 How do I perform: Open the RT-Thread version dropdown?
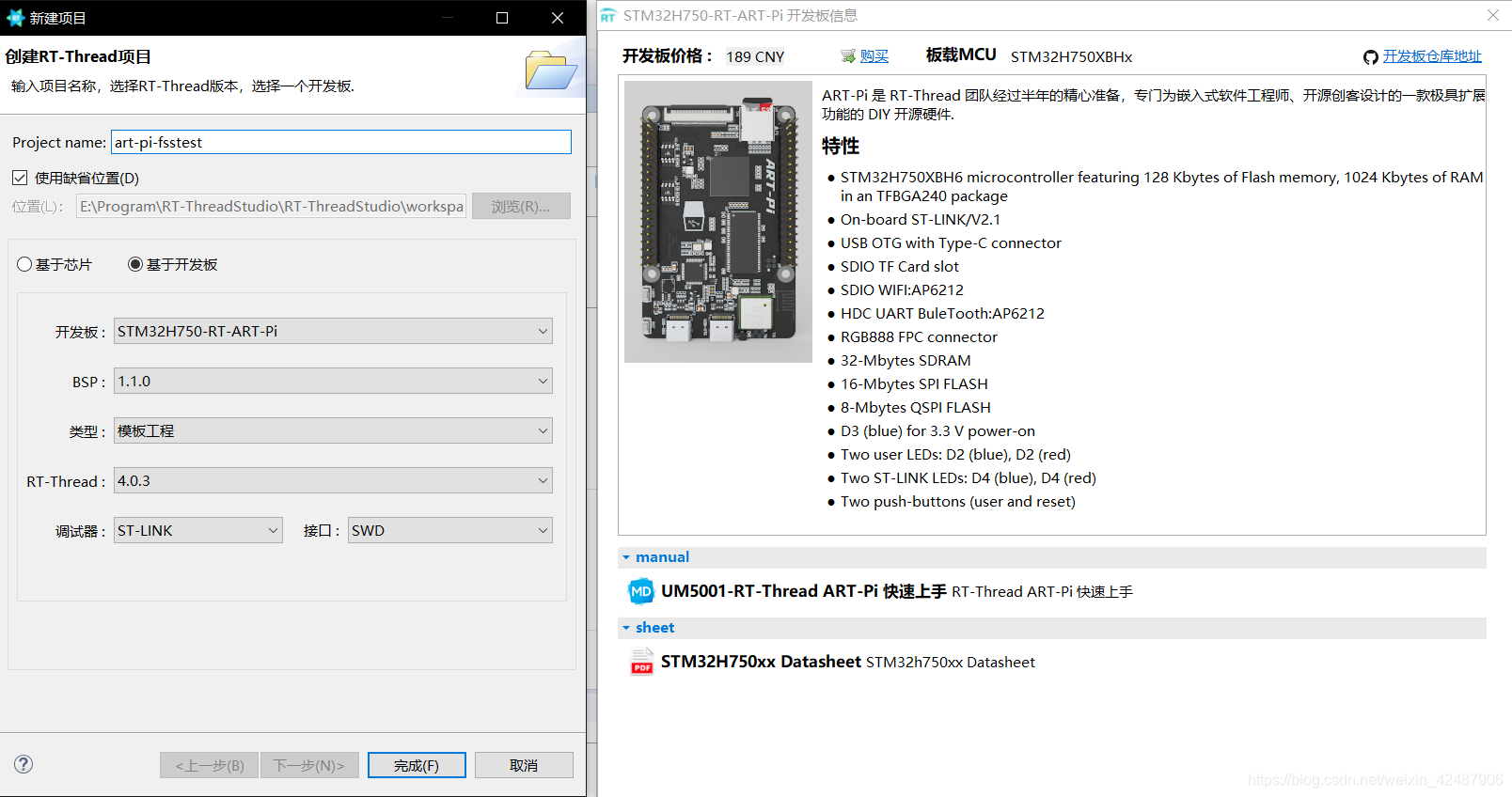tap(333, 480)
